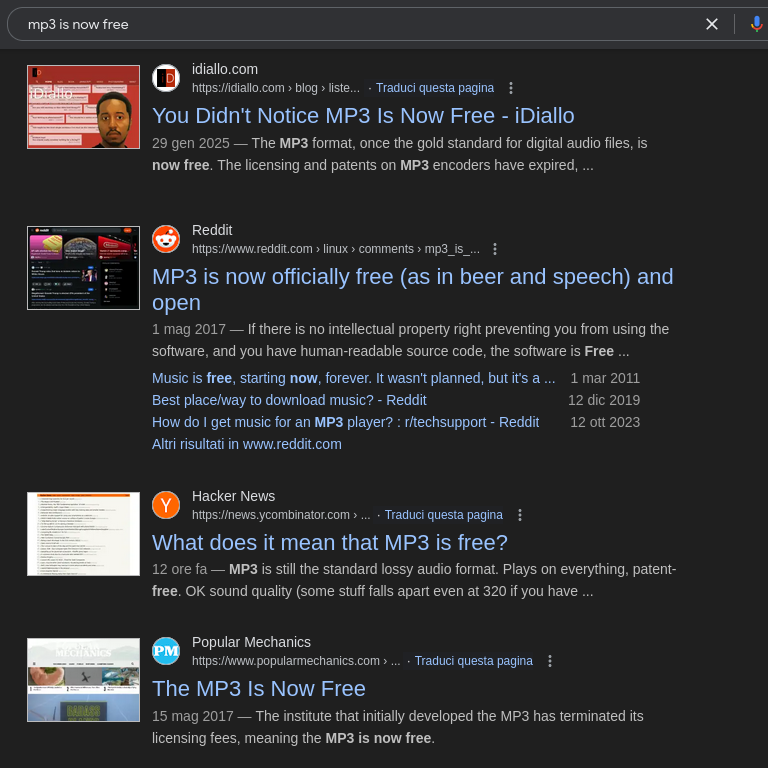The width and height of the screenshot is (768, 768).
Task: Click the idiallo.com URL breadcrumb
Action: point(276,88)
